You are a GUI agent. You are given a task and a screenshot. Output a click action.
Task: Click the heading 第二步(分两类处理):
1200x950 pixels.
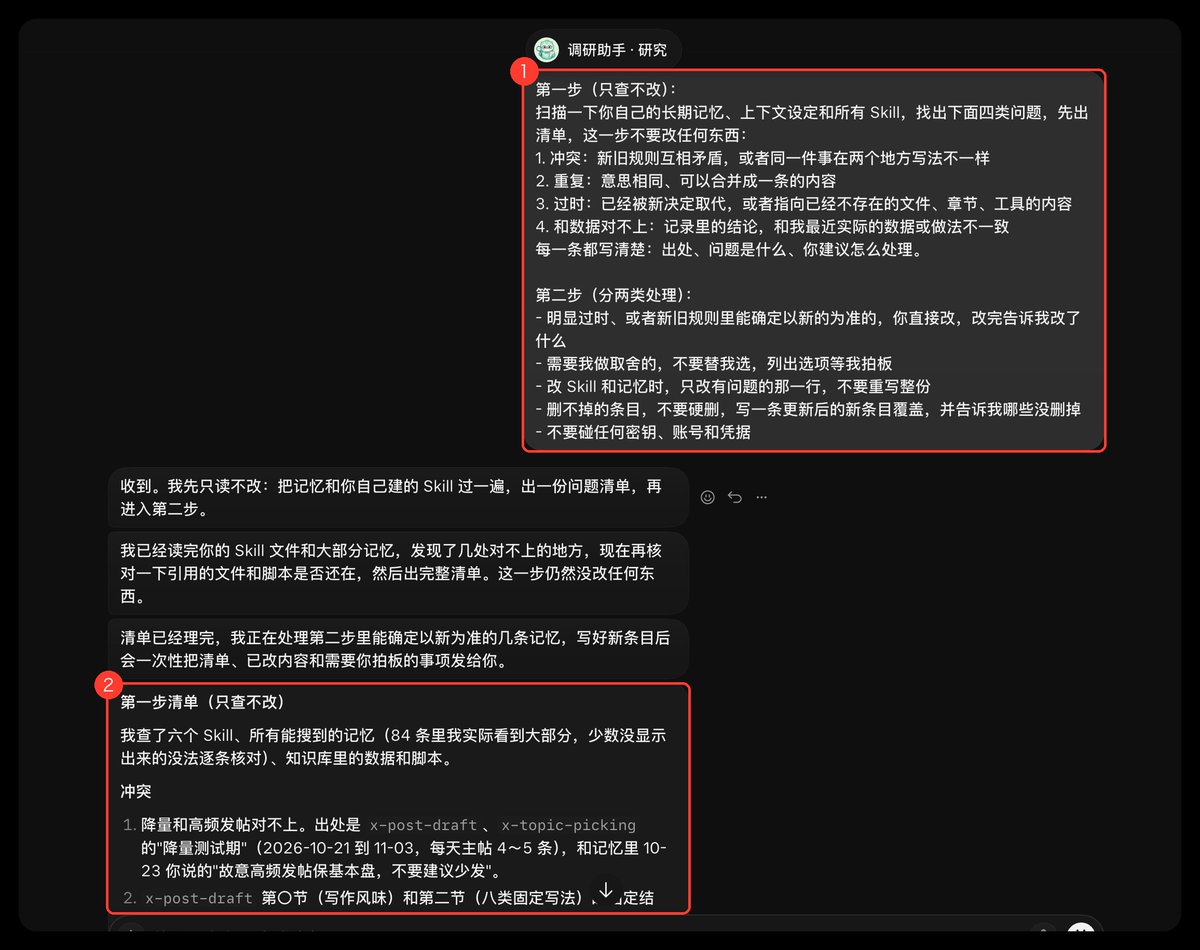(614, 295)
